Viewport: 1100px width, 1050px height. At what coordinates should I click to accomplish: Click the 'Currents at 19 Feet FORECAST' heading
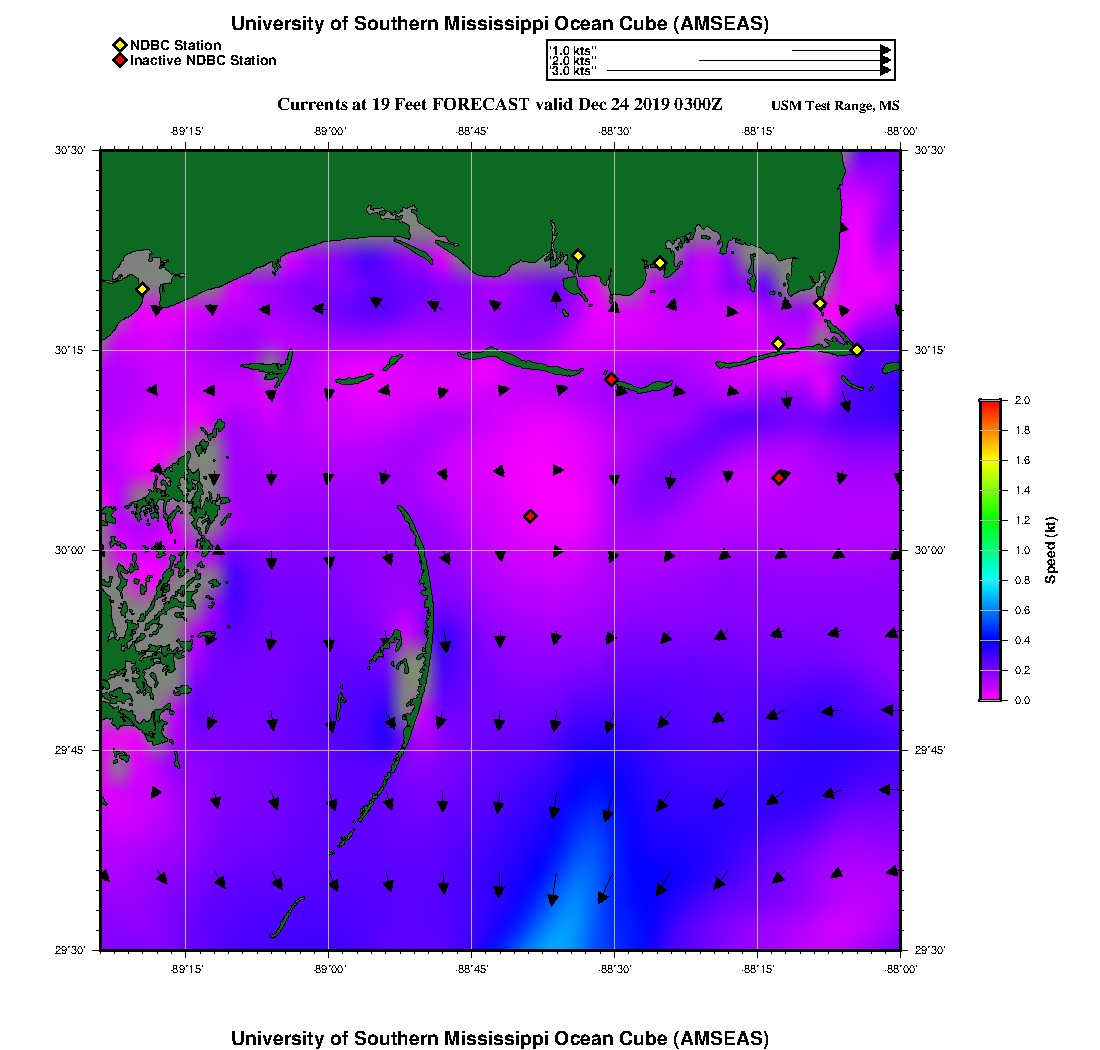point(403,105)
